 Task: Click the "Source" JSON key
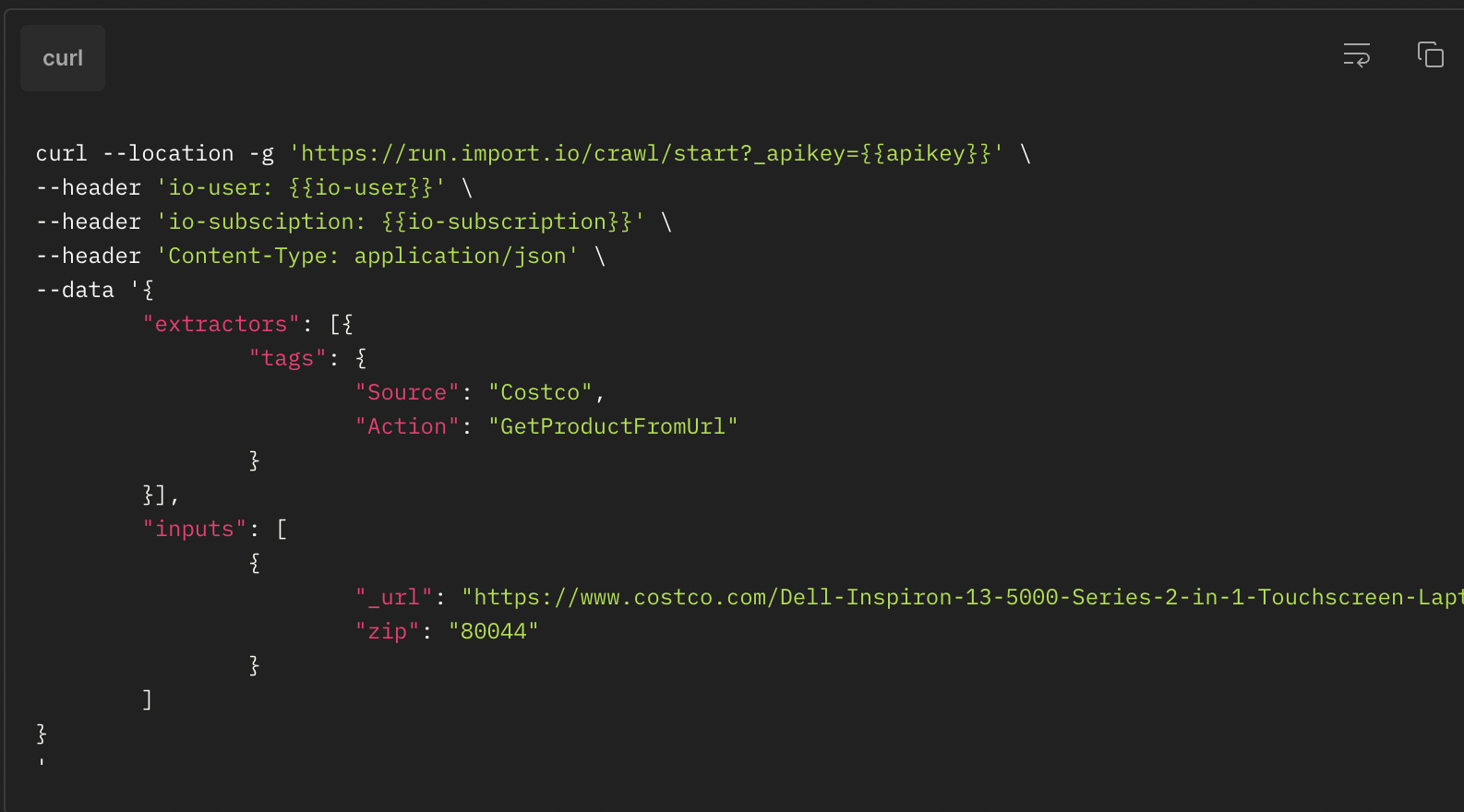tap(407, 392)
